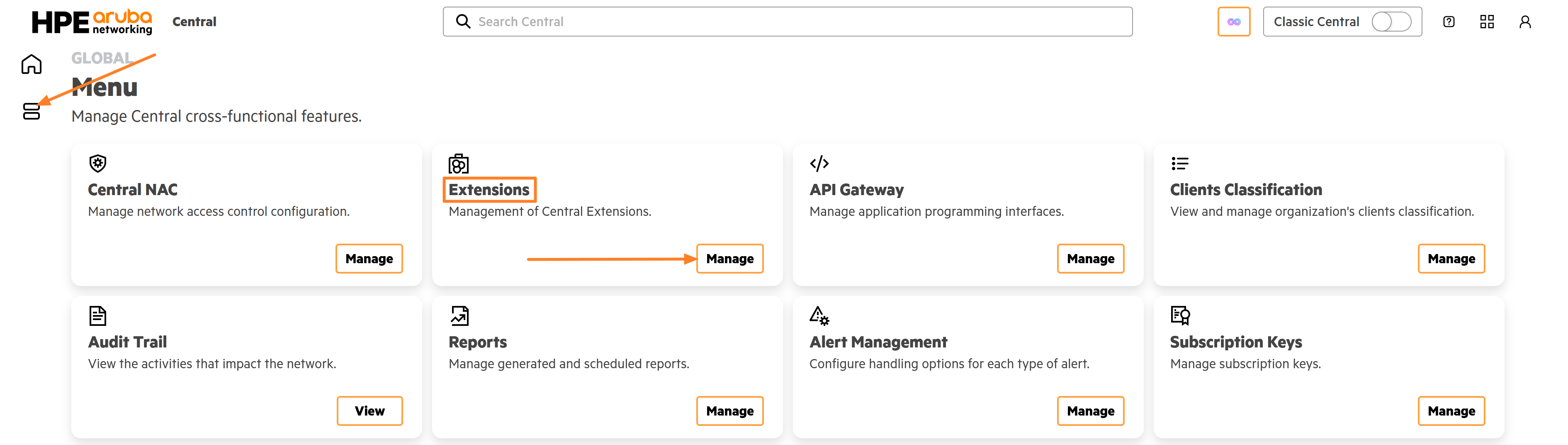The width and height of the screenshot is (1568, 445).
Task: Click 'Manage generated and scheduled reports.' text
Action: pyautogui.click(x=569, y=364)
